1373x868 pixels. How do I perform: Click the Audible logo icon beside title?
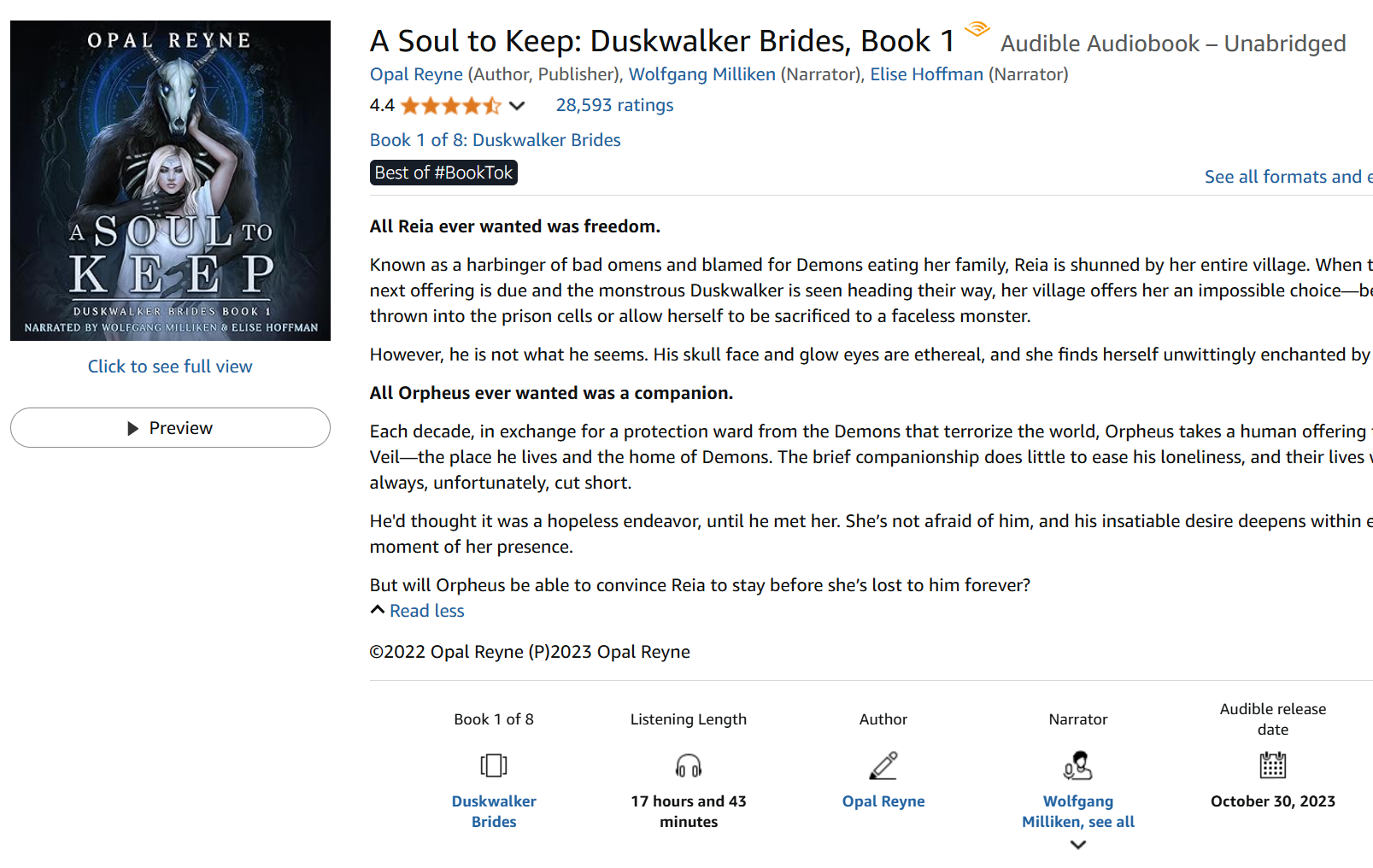(977, 30)
